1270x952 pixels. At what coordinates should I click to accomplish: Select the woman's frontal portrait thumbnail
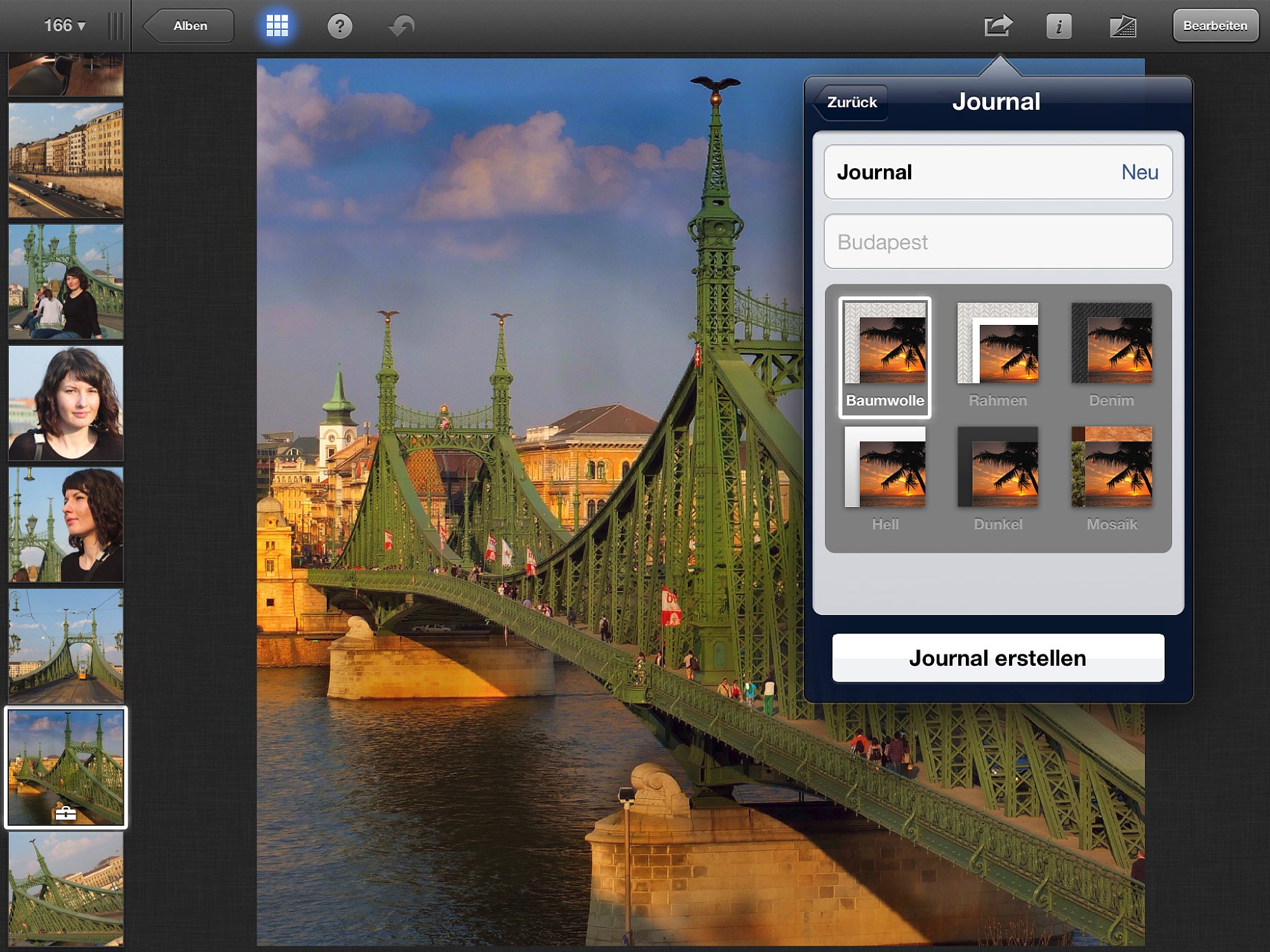[x=66, y=403]
